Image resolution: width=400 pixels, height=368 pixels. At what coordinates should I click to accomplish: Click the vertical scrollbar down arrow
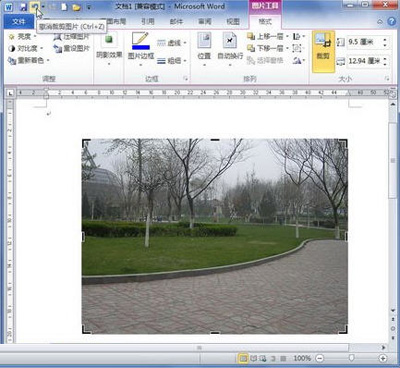pos(393,310)
